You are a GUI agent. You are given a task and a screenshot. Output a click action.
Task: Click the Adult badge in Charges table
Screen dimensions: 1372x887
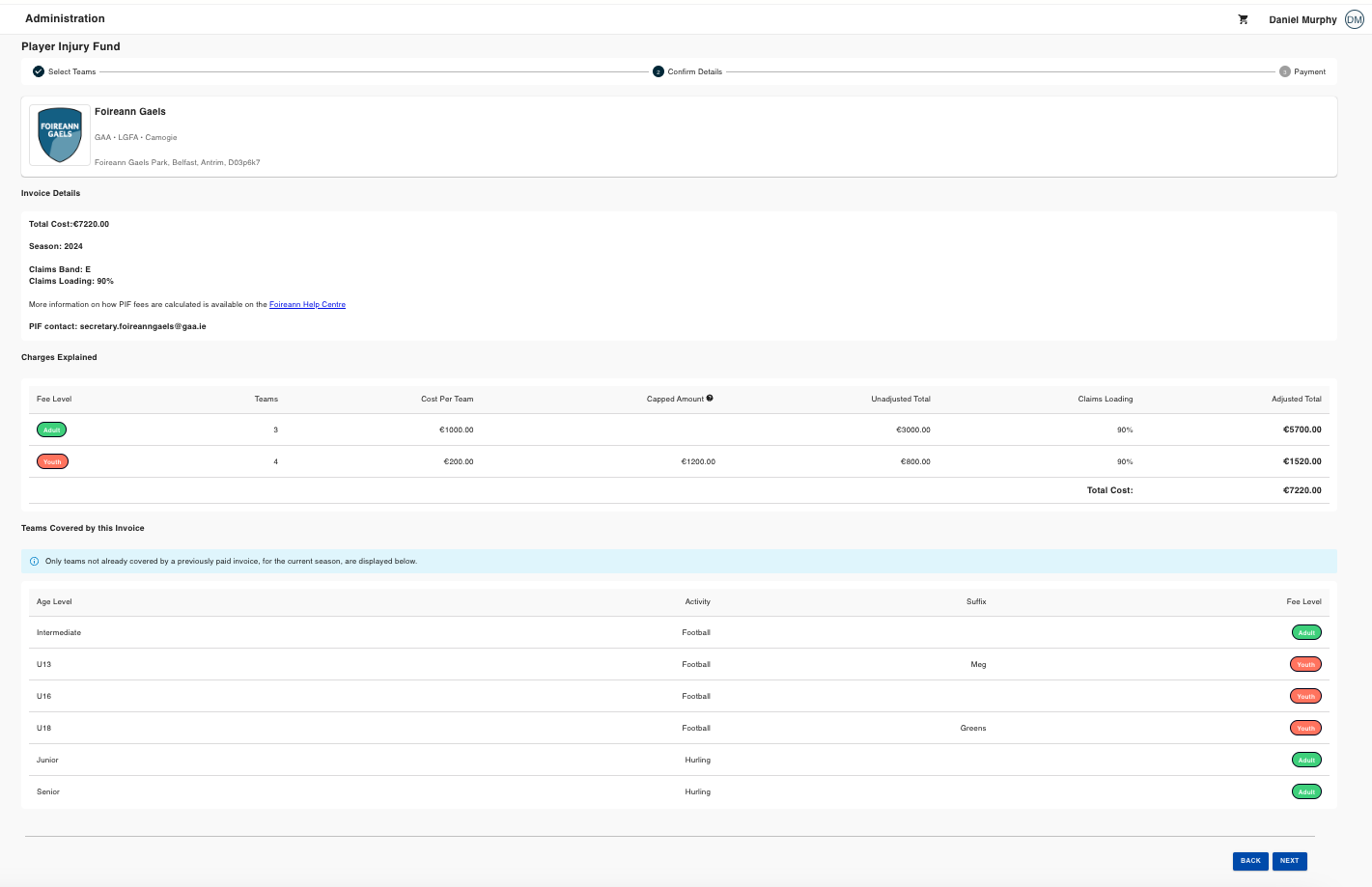[52, 430]
